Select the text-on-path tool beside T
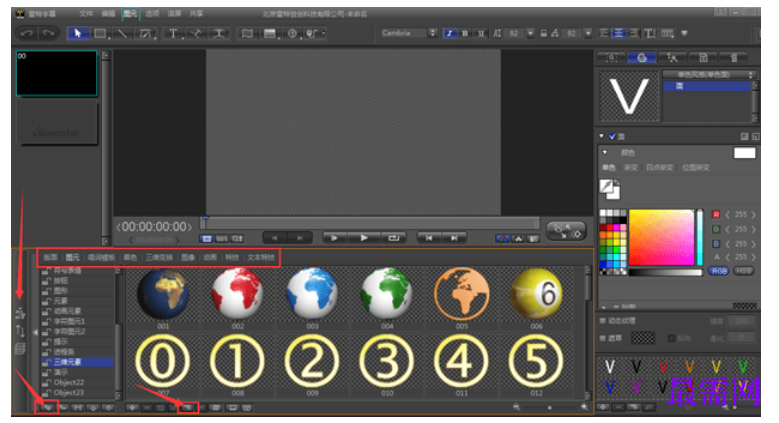Image resolution: width=779 pixels, height=423 pixels. 195,33
